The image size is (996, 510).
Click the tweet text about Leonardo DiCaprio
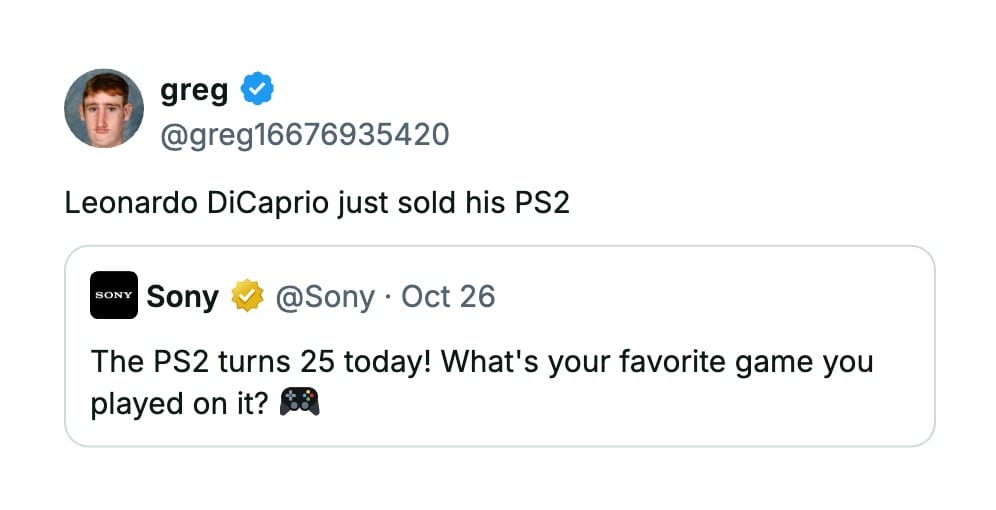316,203
